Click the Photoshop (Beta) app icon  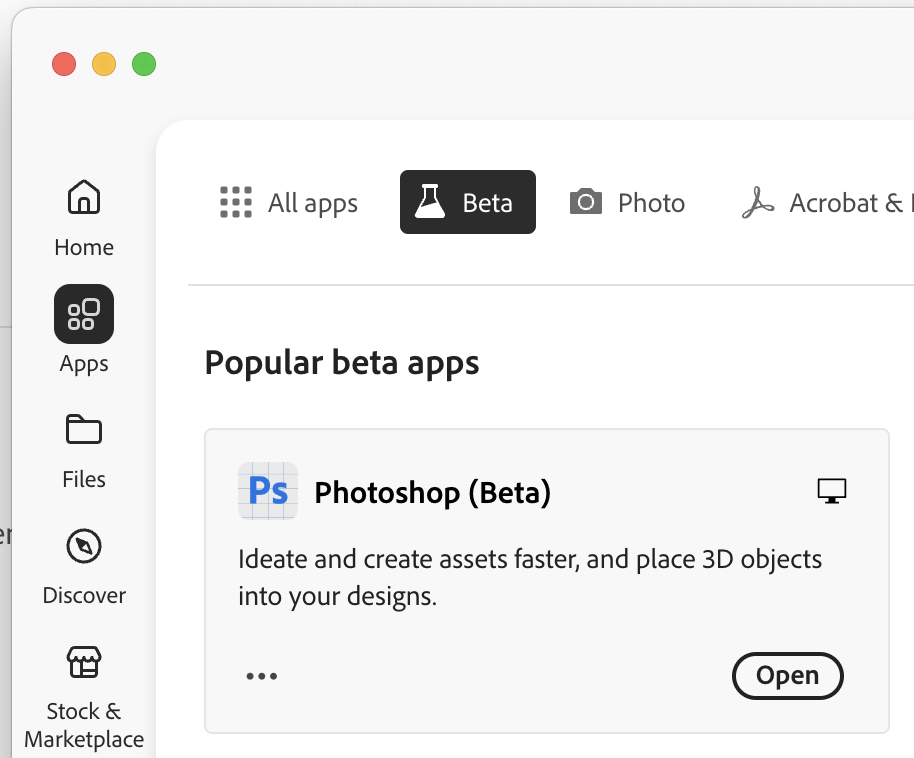tap(267, 491)
